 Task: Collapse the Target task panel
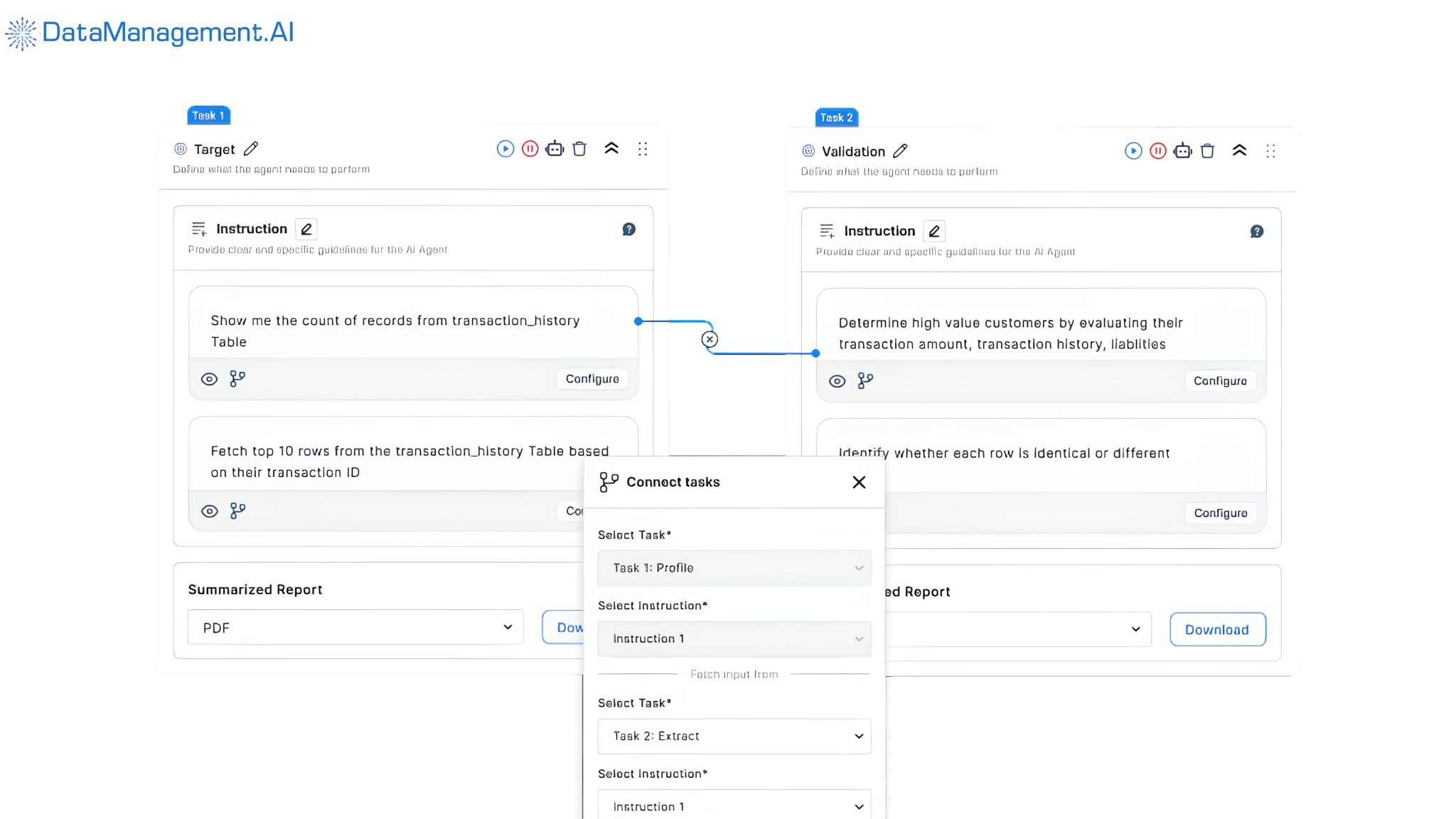click(611, 149)
